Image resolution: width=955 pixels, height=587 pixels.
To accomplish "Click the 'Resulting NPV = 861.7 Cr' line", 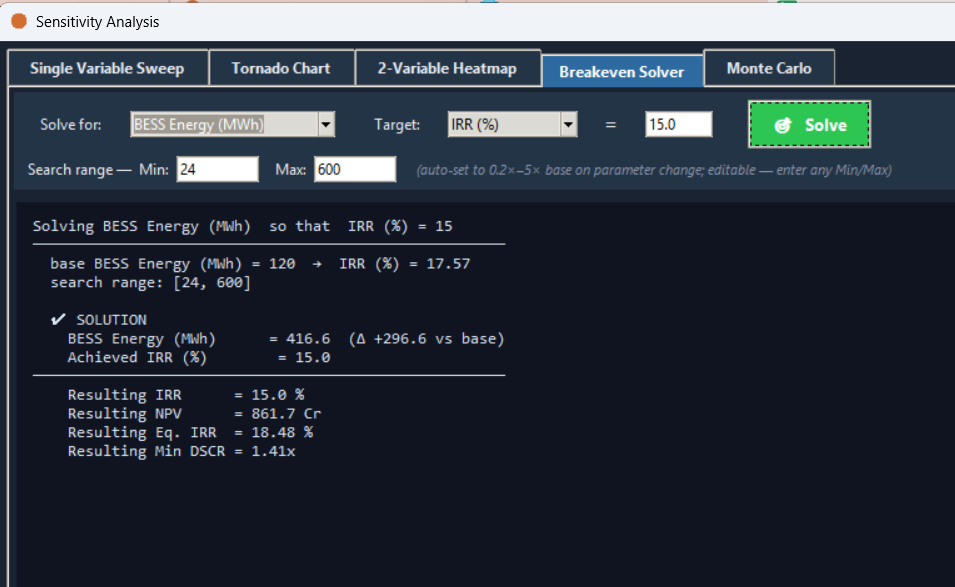I will [x=194, y=413].
